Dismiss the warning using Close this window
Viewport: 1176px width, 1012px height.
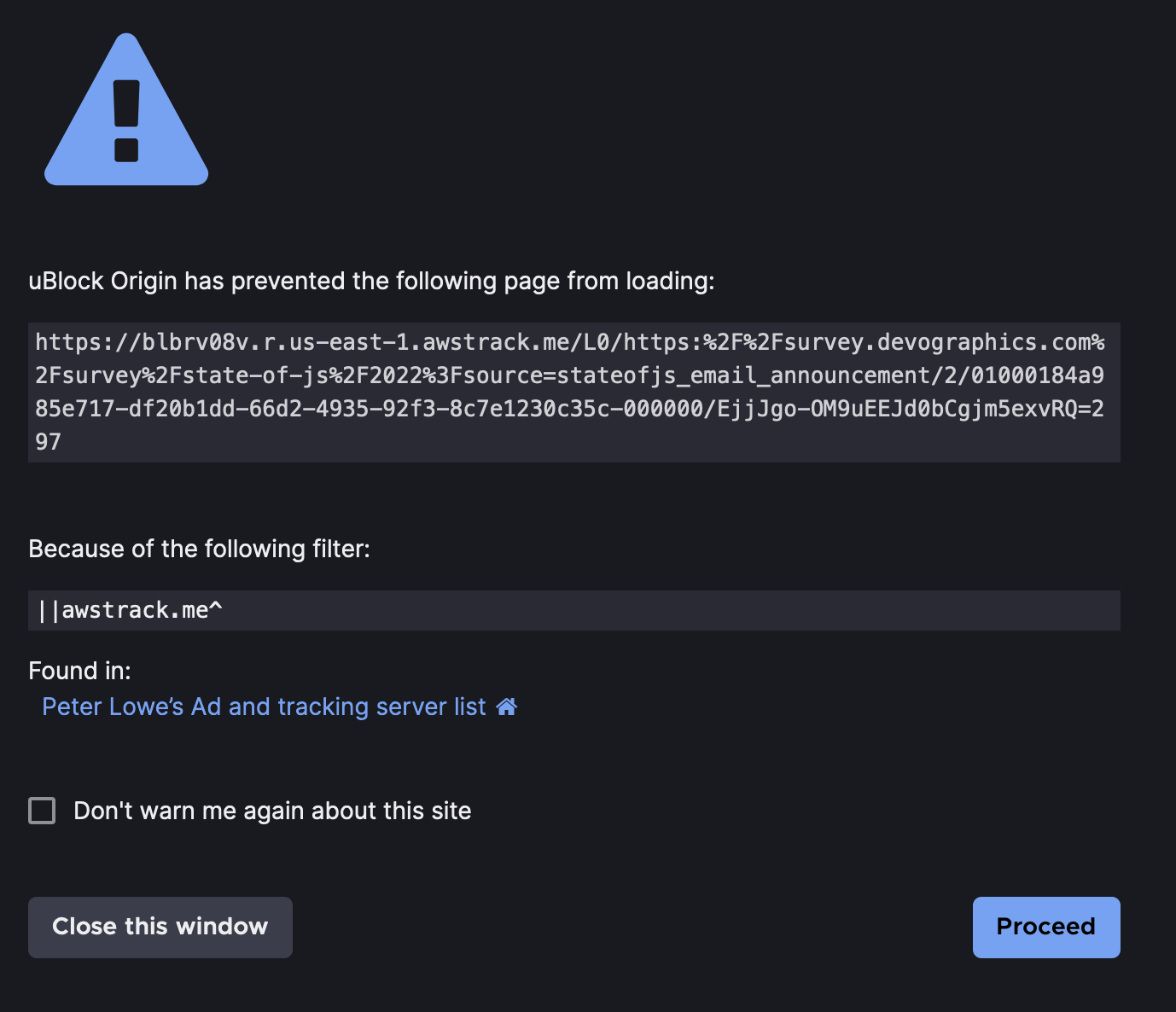160,927
